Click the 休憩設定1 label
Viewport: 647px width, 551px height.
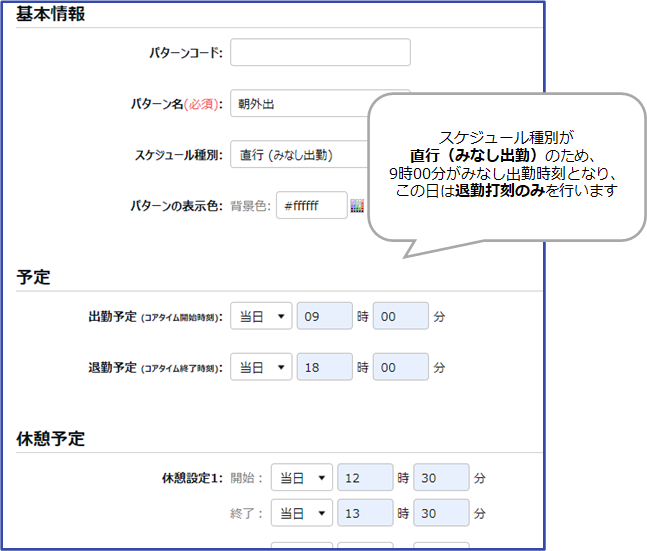[x=192, y=478]
